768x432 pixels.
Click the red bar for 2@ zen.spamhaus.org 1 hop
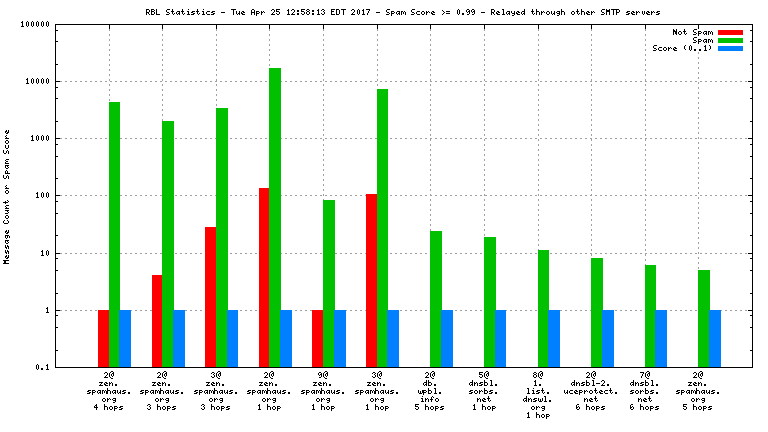tap(264, 277)
